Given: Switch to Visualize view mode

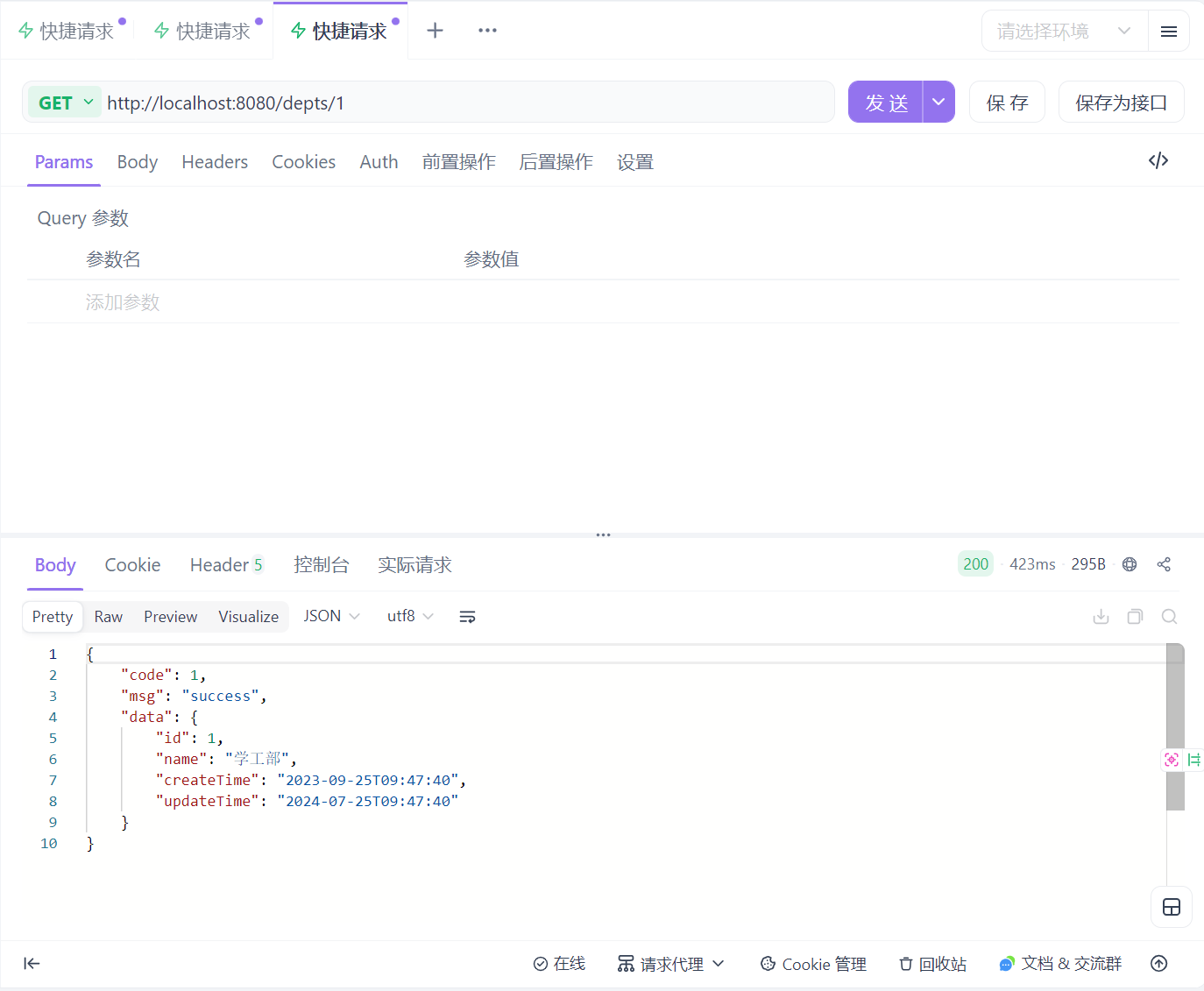Looking at the screenshot, I should [x=249, y=617].
